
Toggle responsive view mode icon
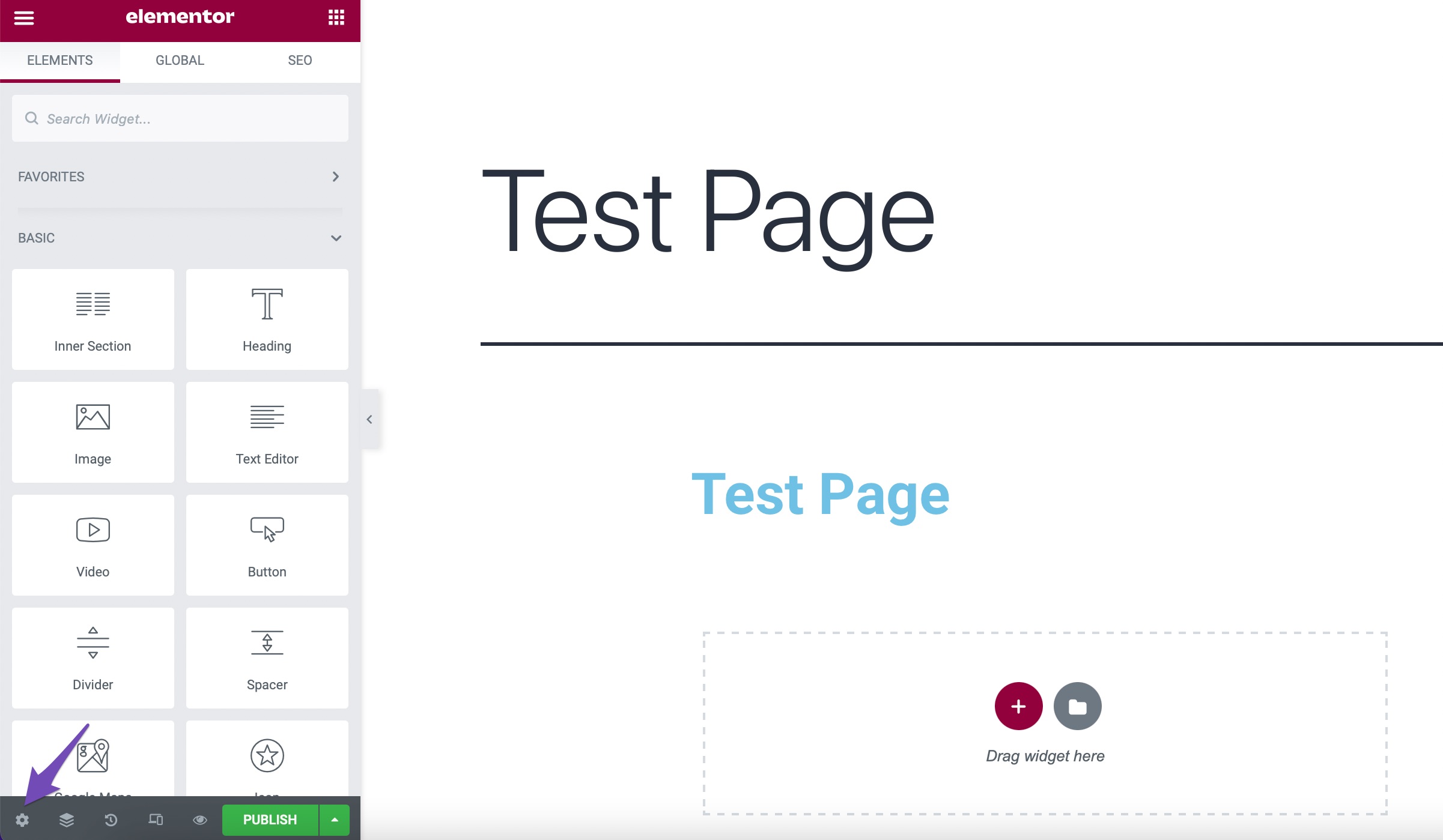(155, 820)
